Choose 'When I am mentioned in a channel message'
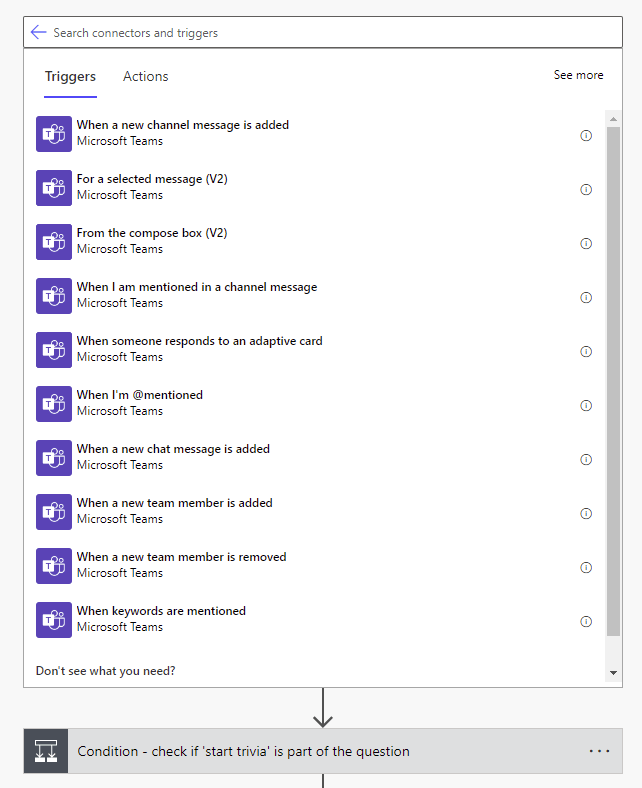 (x=196, y=287)
